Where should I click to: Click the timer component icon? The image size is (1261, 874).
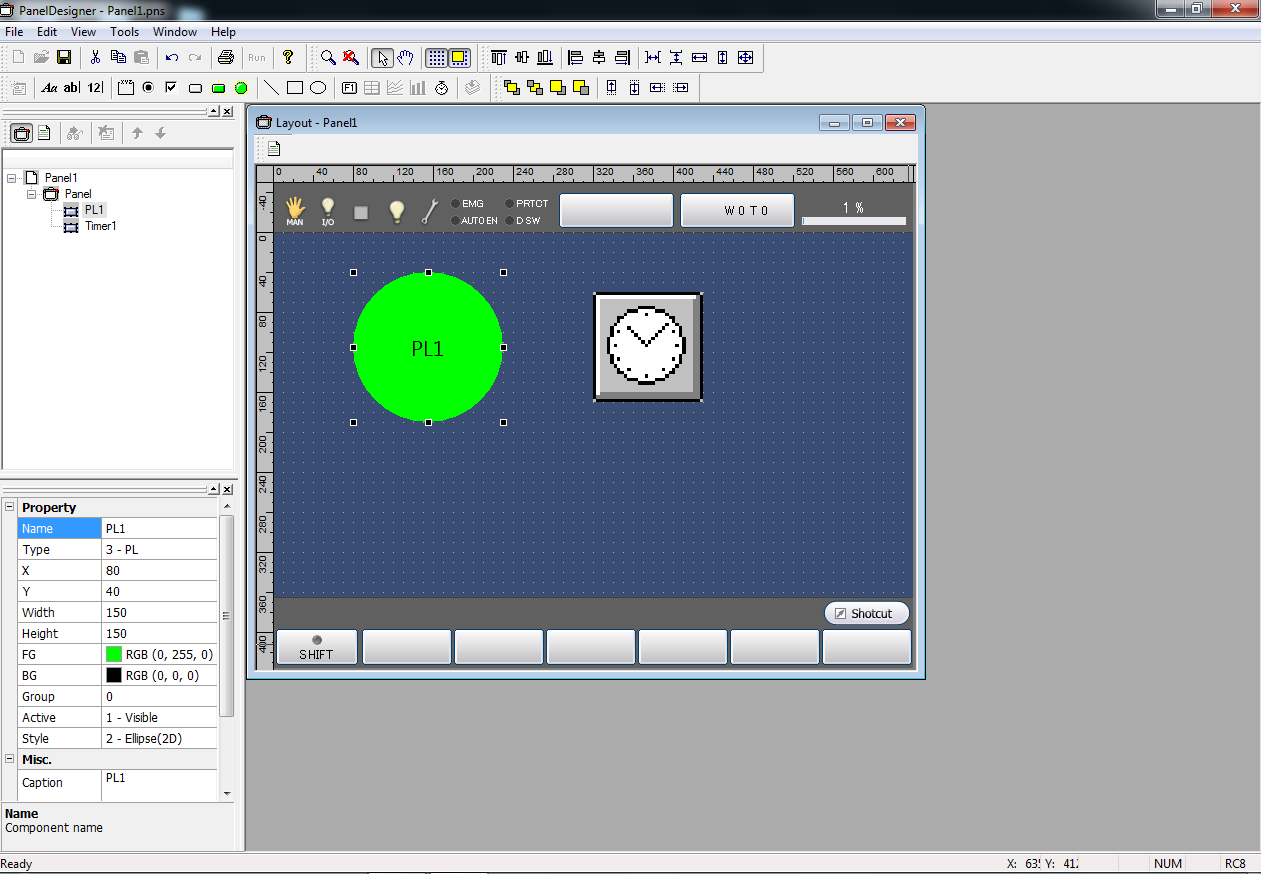tap(442, 88)
